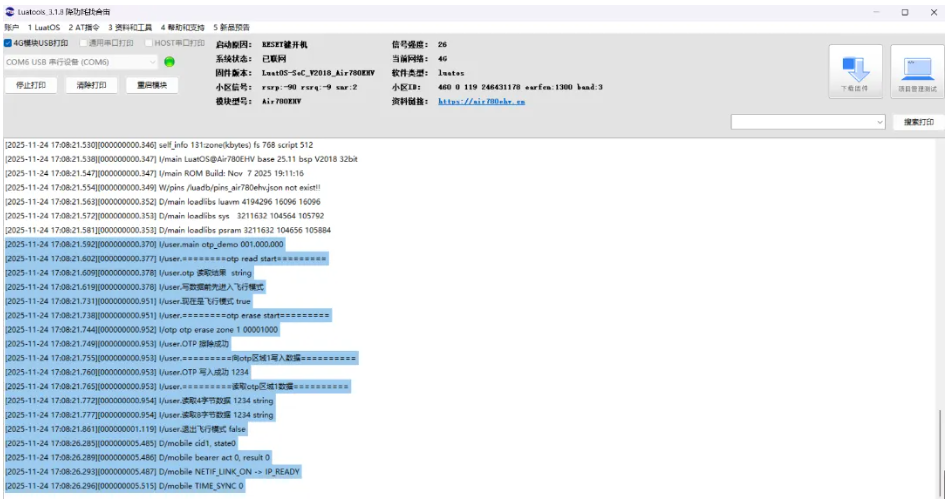Enable HOST串口打印 checkbox
The image size is (951, 504).
click(x=149, y=43)
